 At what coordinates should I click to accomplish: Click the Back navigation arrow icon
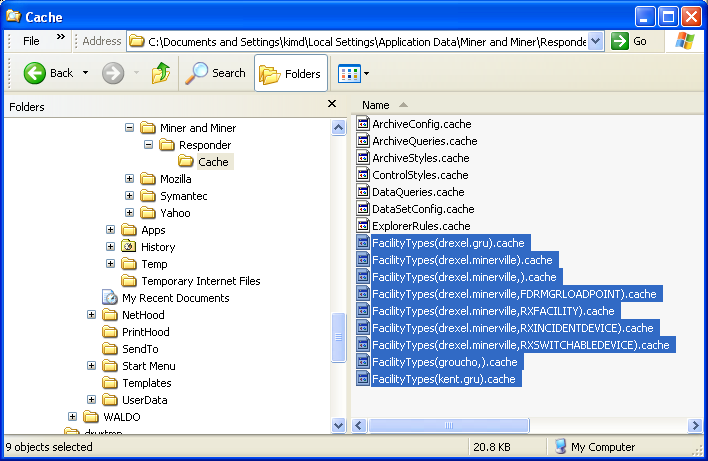35,73
